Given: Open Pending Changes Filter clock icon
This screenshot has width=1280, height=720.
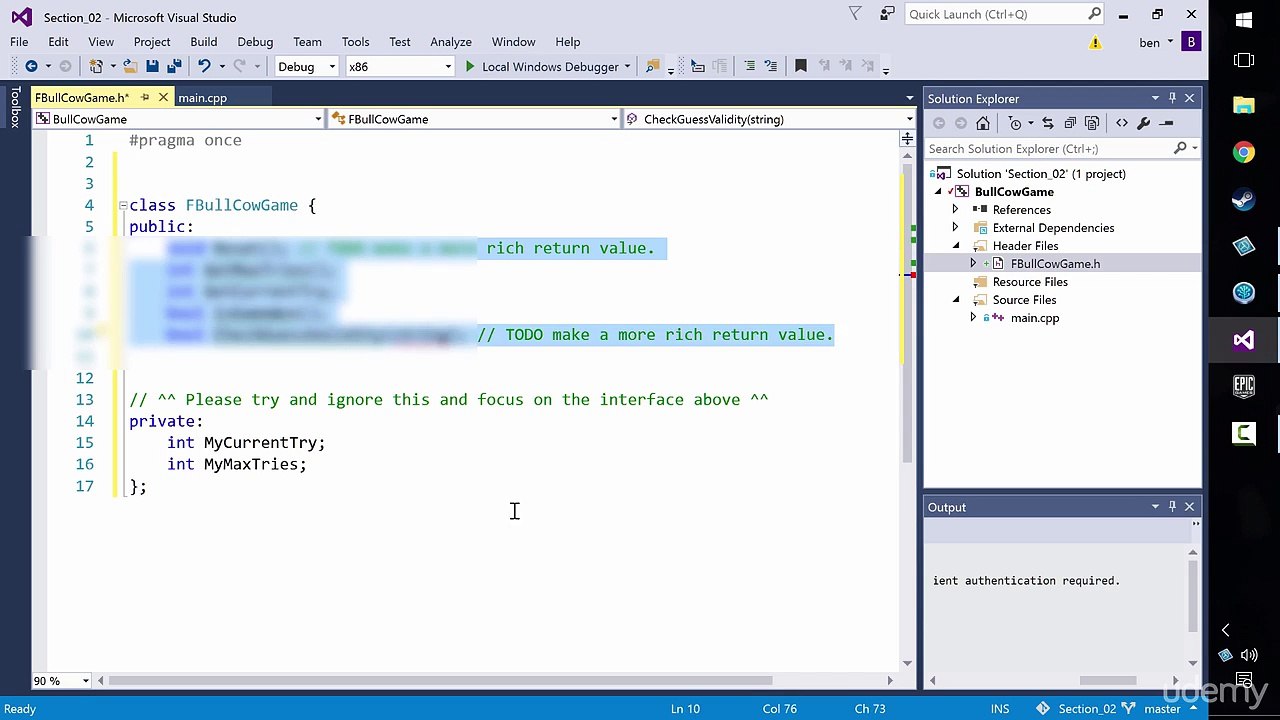Looking at the screenshot, I should click(x=1015, y=123).
